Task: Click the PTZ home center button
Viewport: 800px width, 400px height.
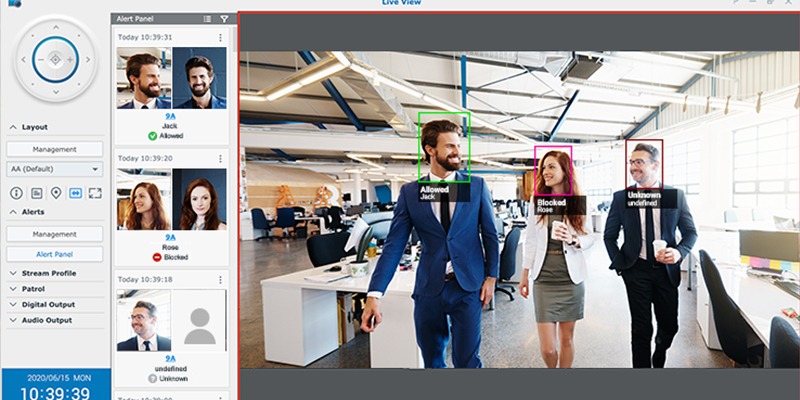Action: pos(55,60)
